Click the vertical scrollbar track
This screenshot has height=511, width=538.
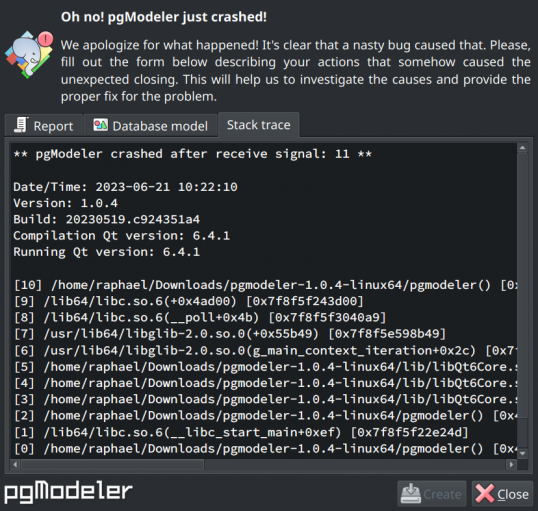click(x=523, y=301)
